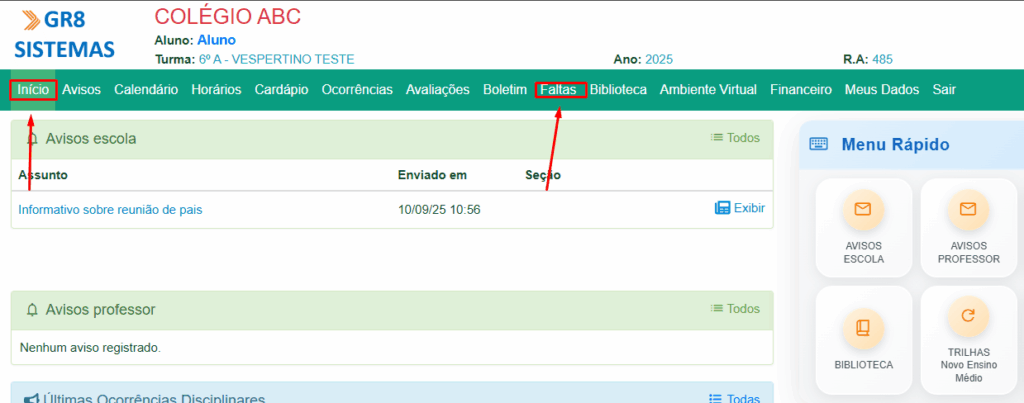Open the Boletim menu
1024x403 pixels.
click(x=504, y=90)
